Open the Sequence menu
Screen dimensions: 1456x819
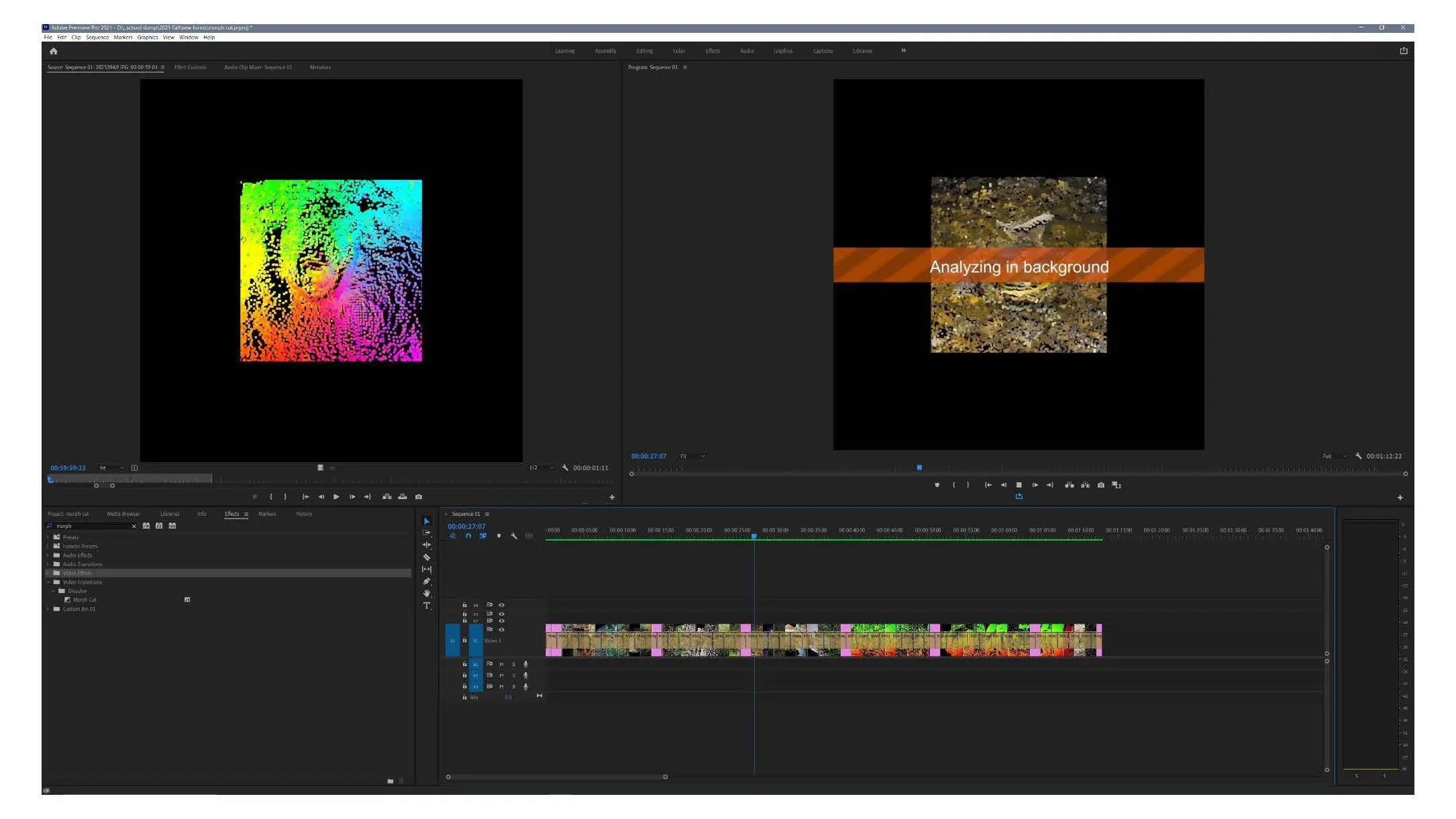tap(97, 38)
